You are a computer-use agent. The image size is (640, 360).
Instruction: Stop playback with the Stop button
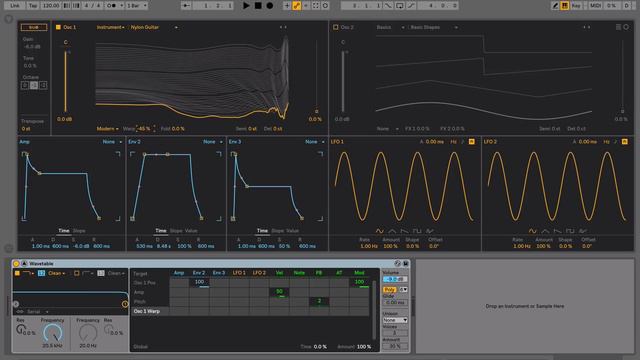point(258,6)
